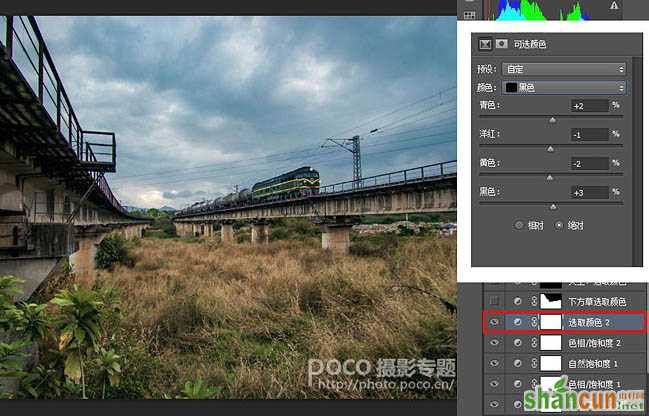Click the Properties panel vertical scrollbar
Screen dimensions: 649x416
(x=637, y=161)
